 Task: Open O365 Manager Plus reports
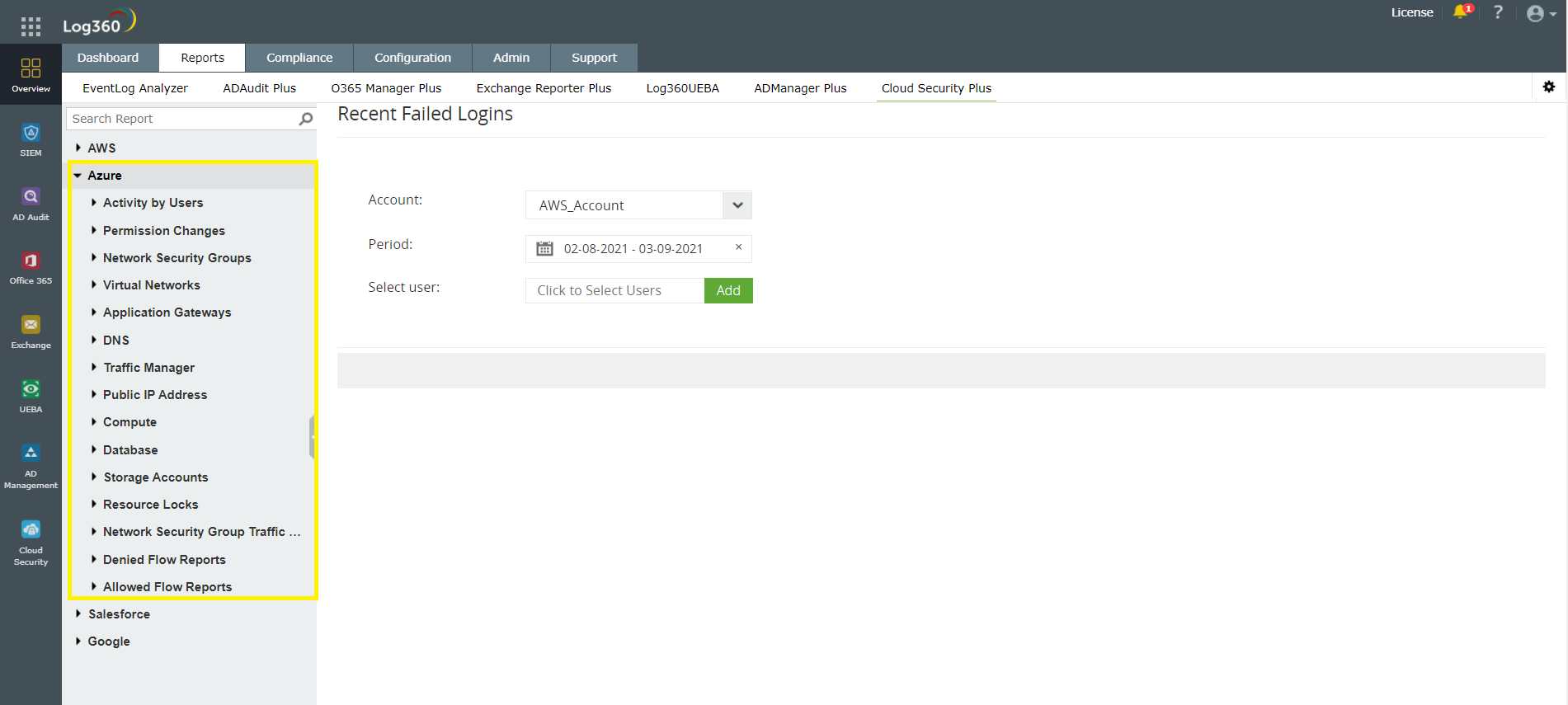[386, 88]
